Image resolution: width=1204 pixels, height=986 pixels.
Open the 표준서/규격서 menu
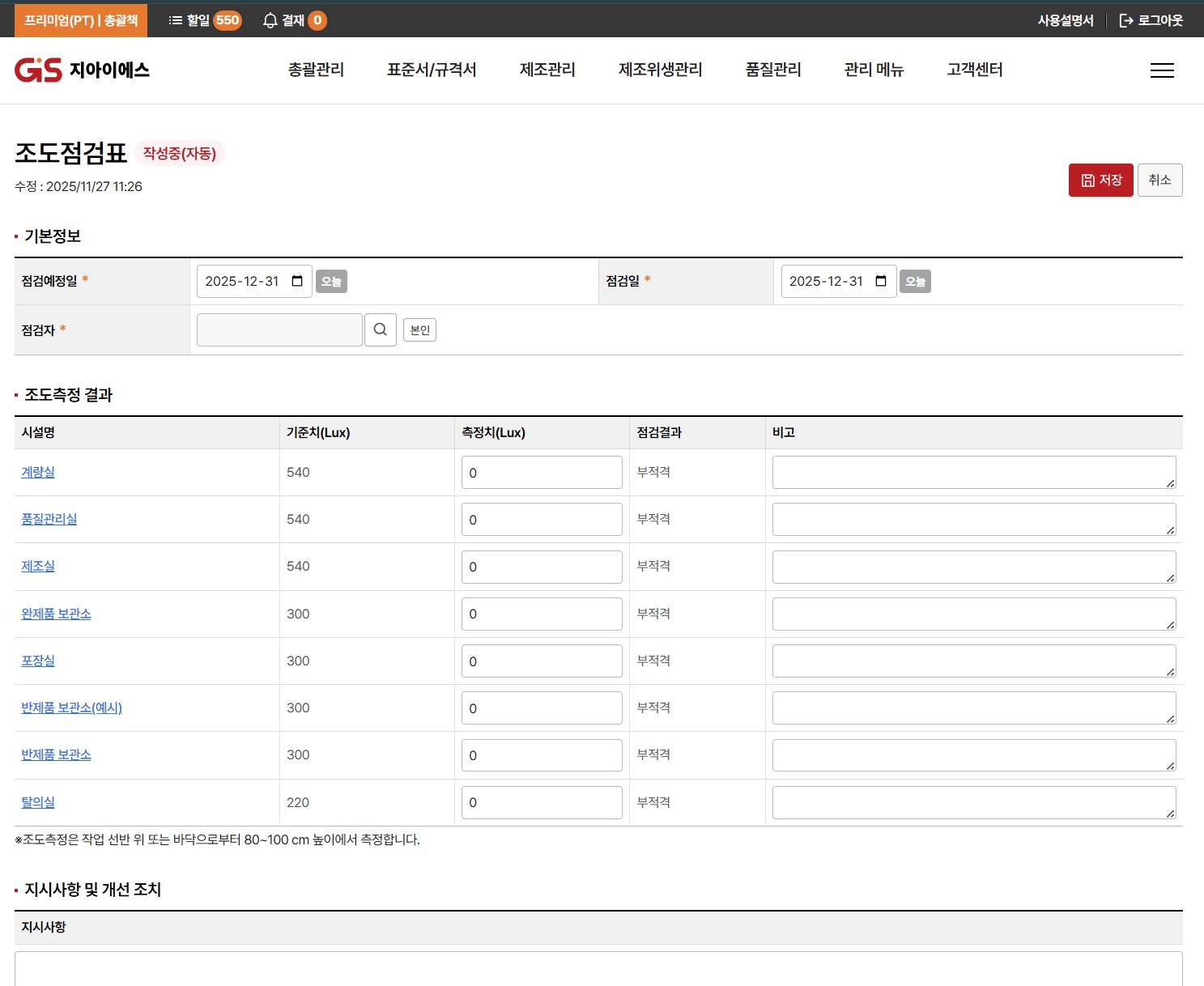pos(432,70)
